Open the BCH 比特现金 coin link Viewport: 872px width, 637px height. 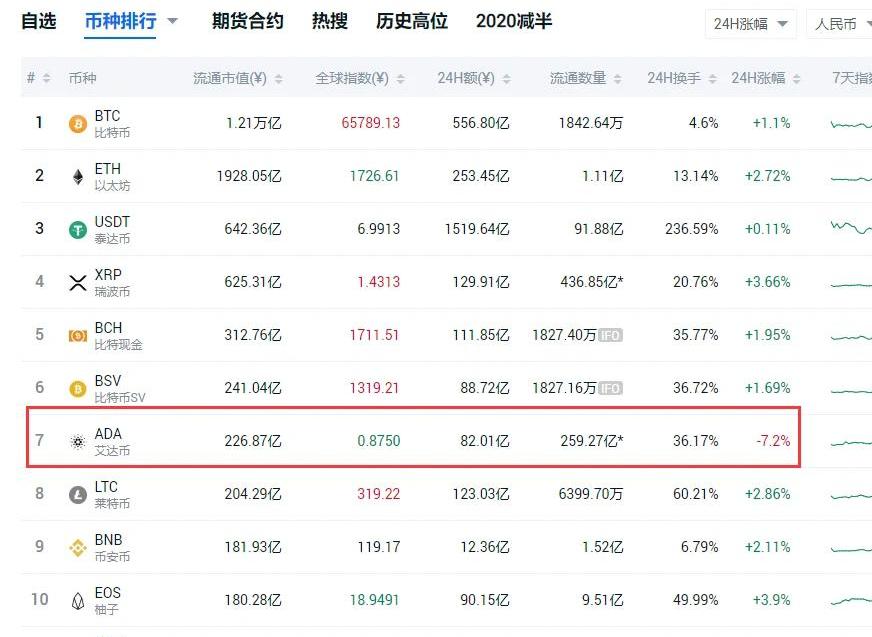[118, 335]
